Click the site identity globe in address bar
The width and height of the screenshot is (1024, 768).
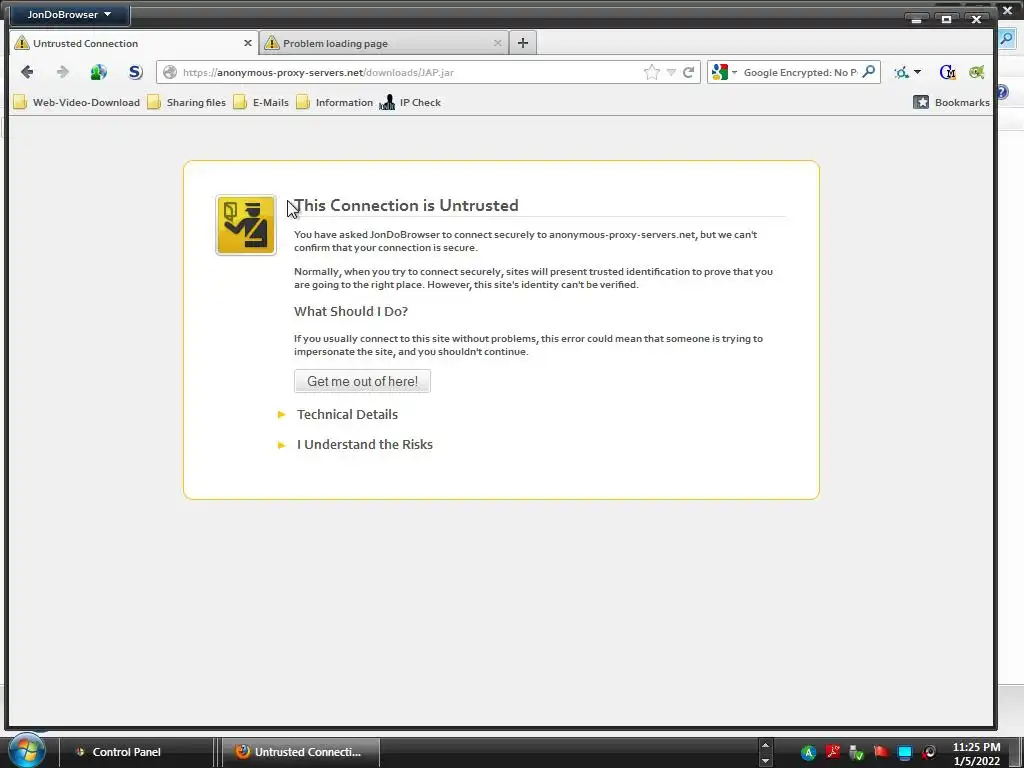(x=170, y=72)
